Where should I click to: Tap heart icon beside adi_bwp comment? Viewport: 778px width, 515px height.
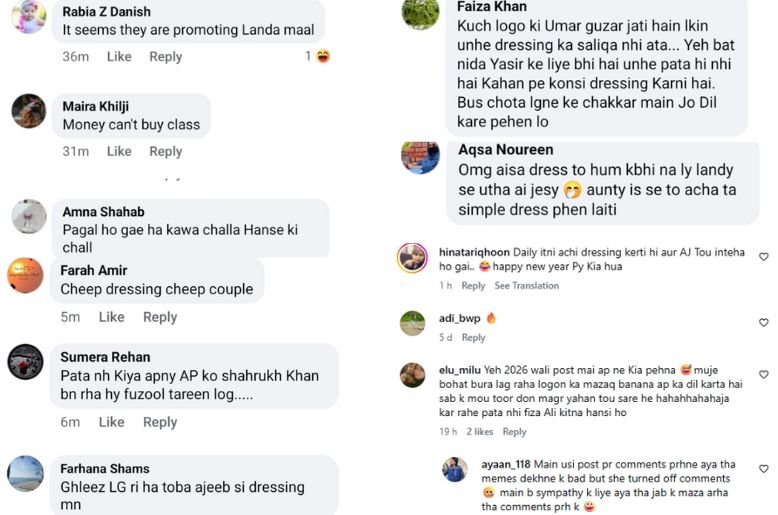click(x=764, y=322)
